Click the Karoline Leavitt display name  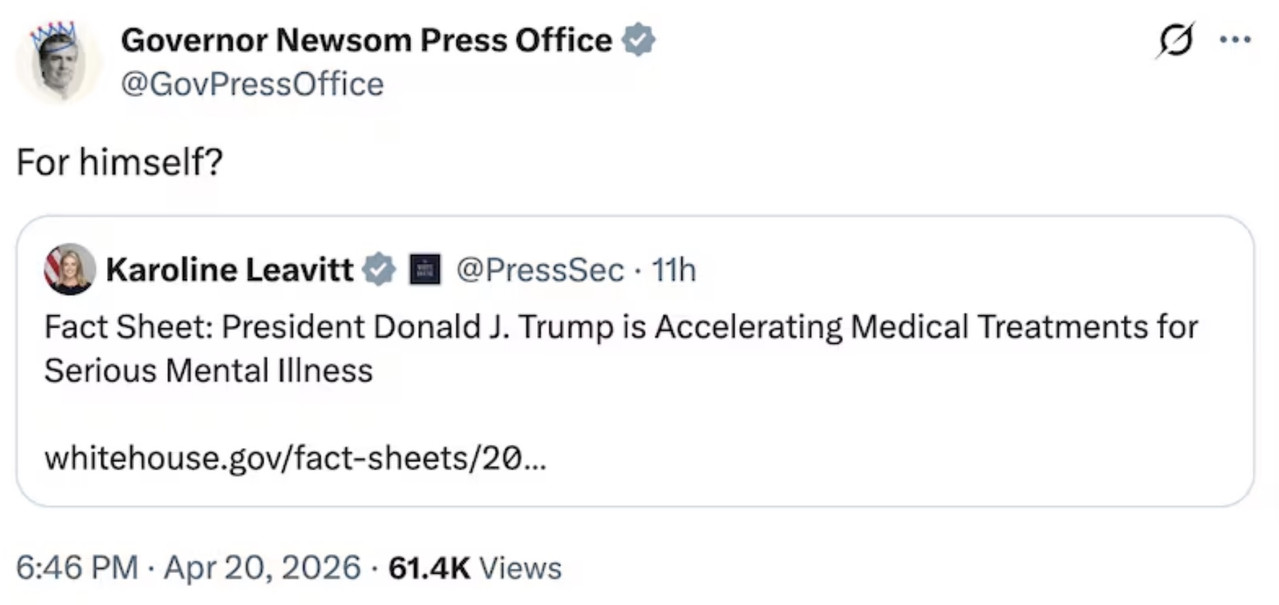click(229, 270)
